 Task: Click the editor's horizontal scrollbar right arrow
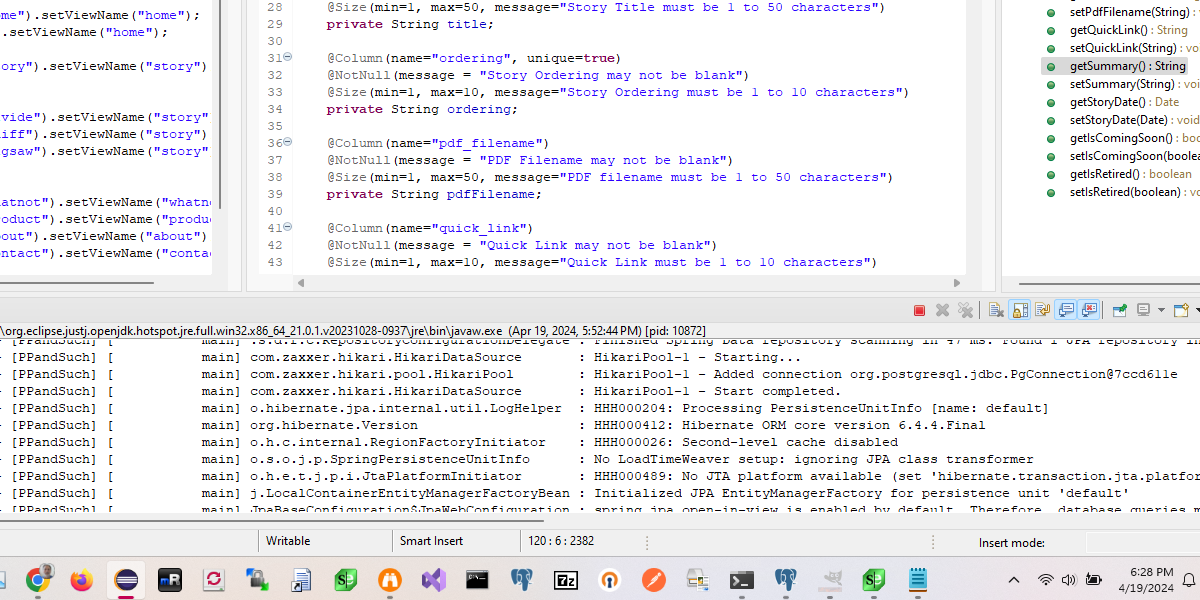[x=958, y=283]
